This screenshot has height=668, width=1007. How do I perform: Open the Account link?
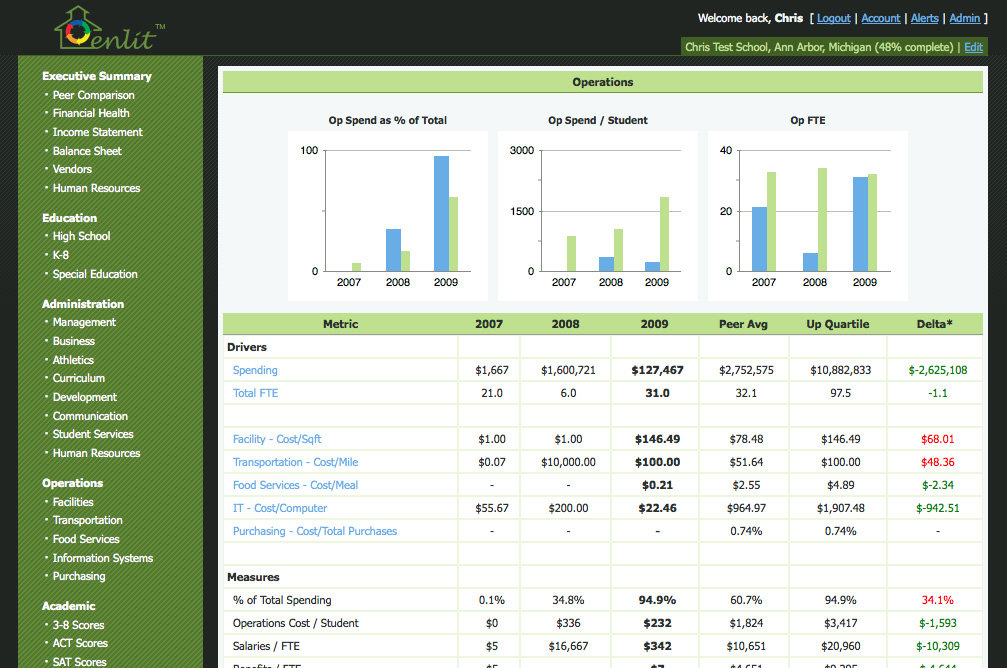pyautogui.click(x=880, y=18)
